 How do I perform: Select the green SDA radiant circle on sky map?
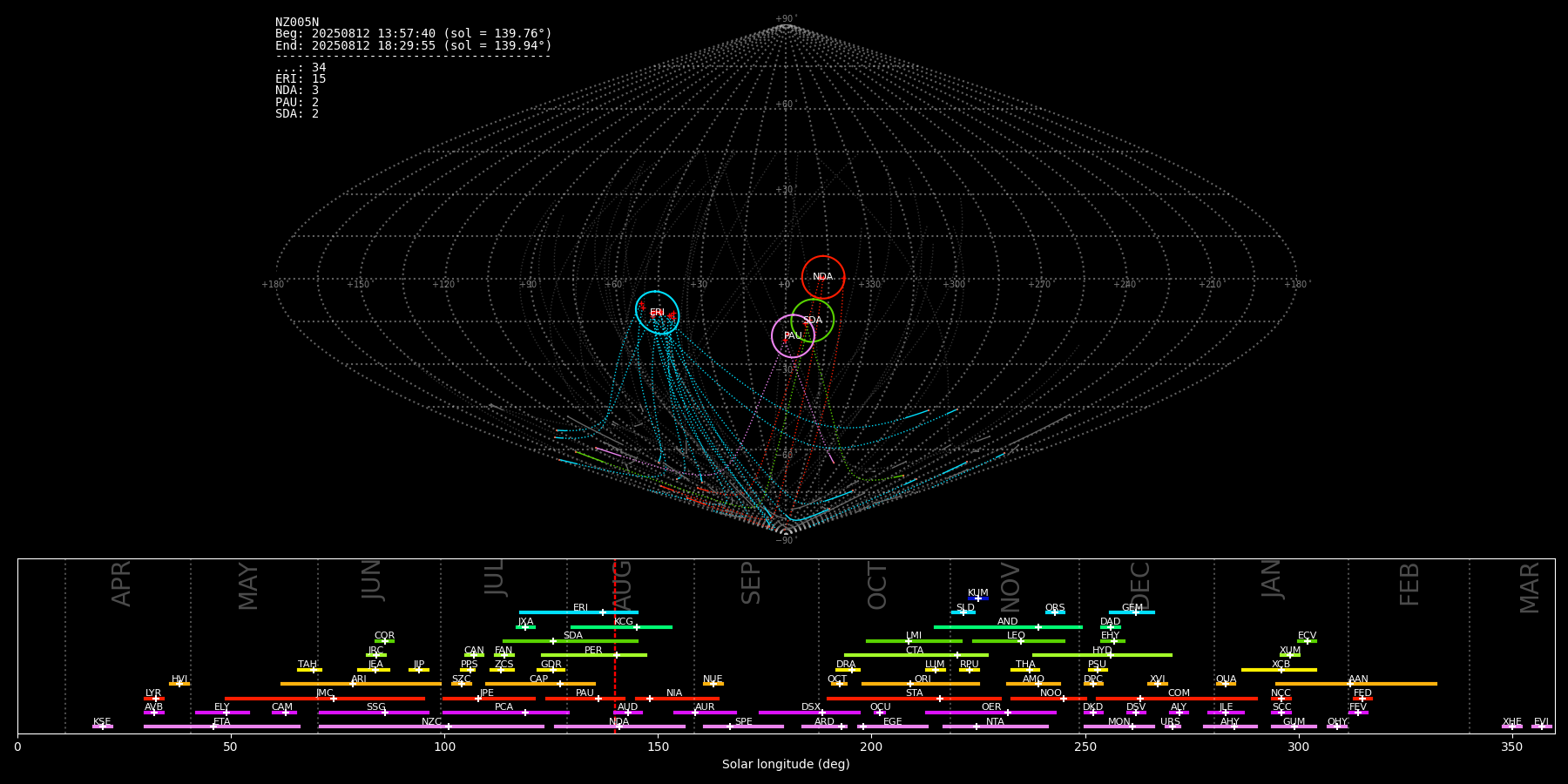pos(813,321)
